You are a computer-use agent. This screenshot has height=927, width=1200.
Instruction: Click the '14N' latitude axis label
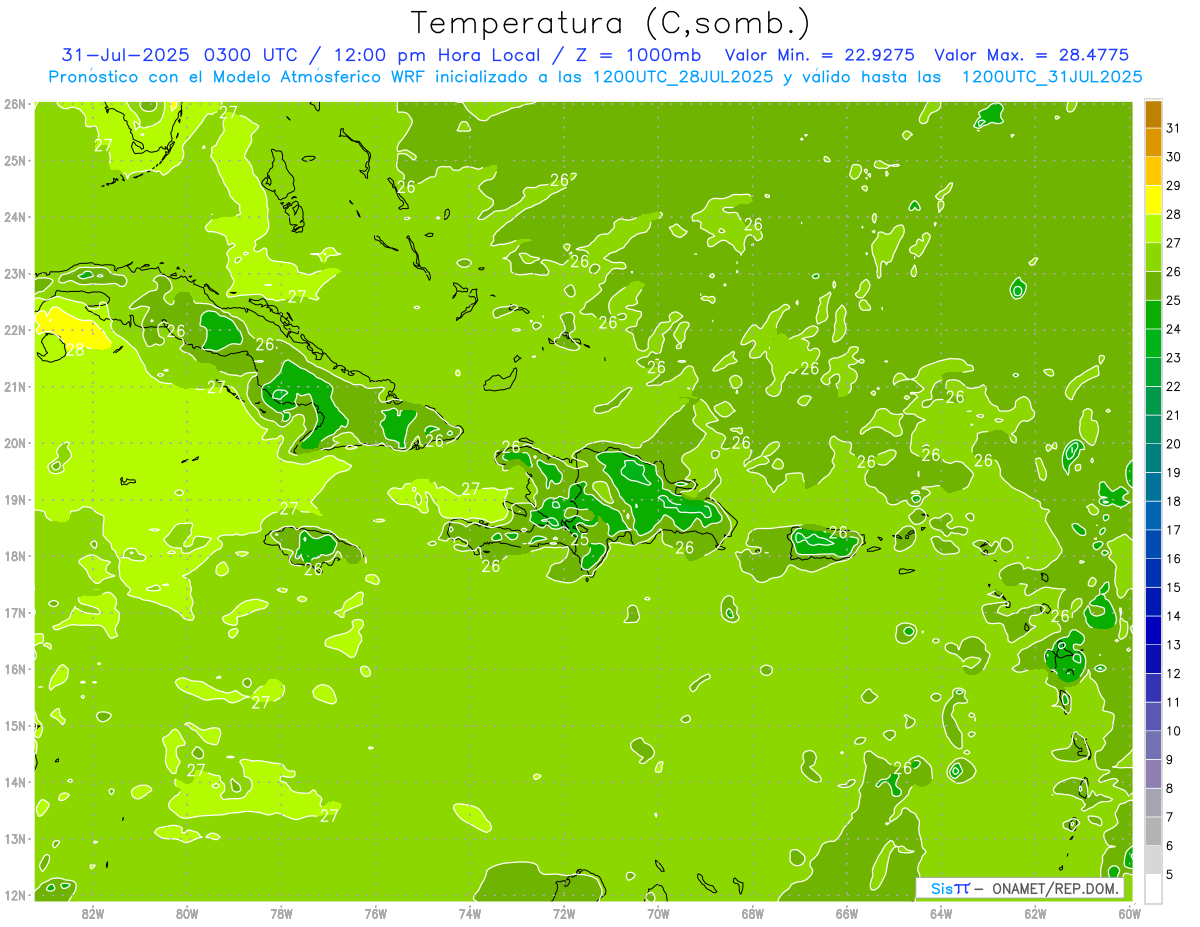coord(15,782)
